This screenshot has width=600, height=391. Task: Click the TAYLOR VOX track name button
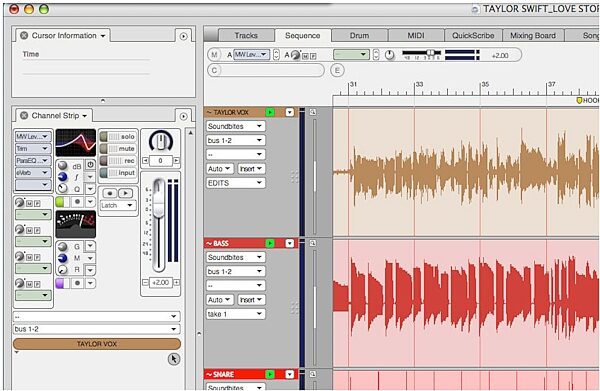[97, 344]
